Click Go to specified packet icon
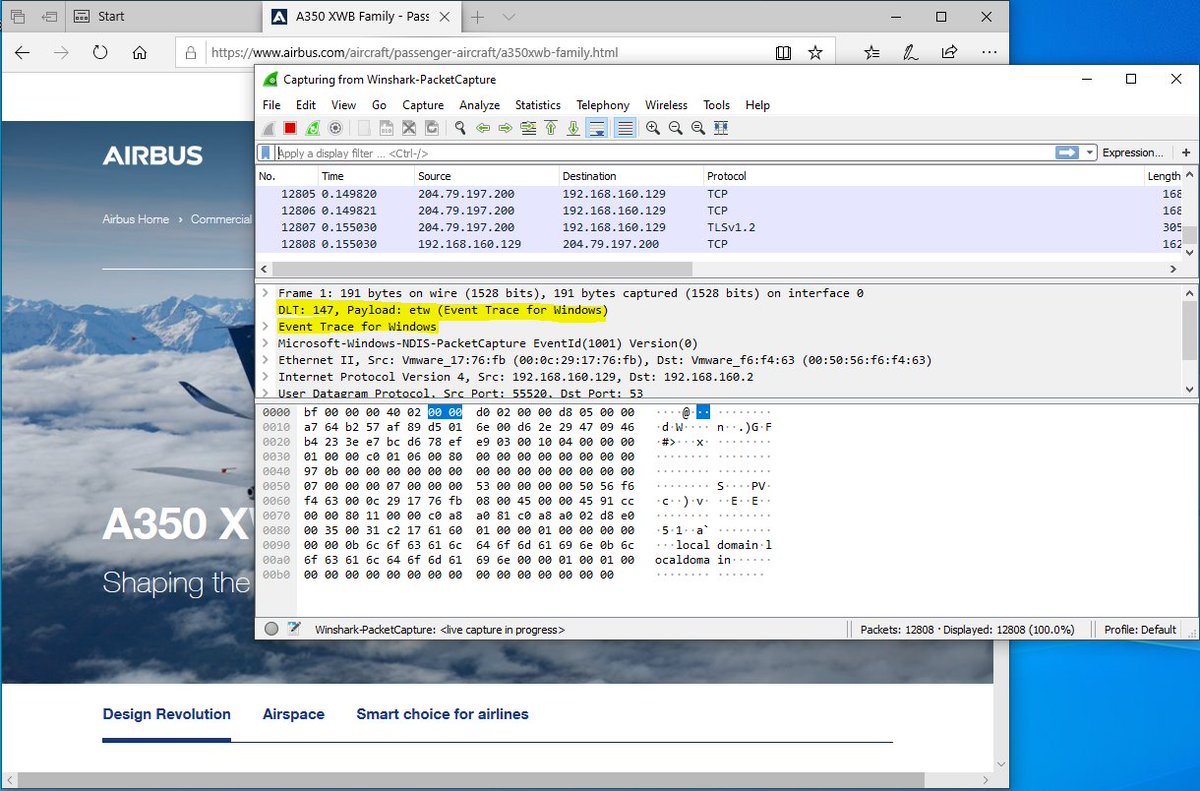This screenshot has height=791, width=1200. [x=528, y=128]
